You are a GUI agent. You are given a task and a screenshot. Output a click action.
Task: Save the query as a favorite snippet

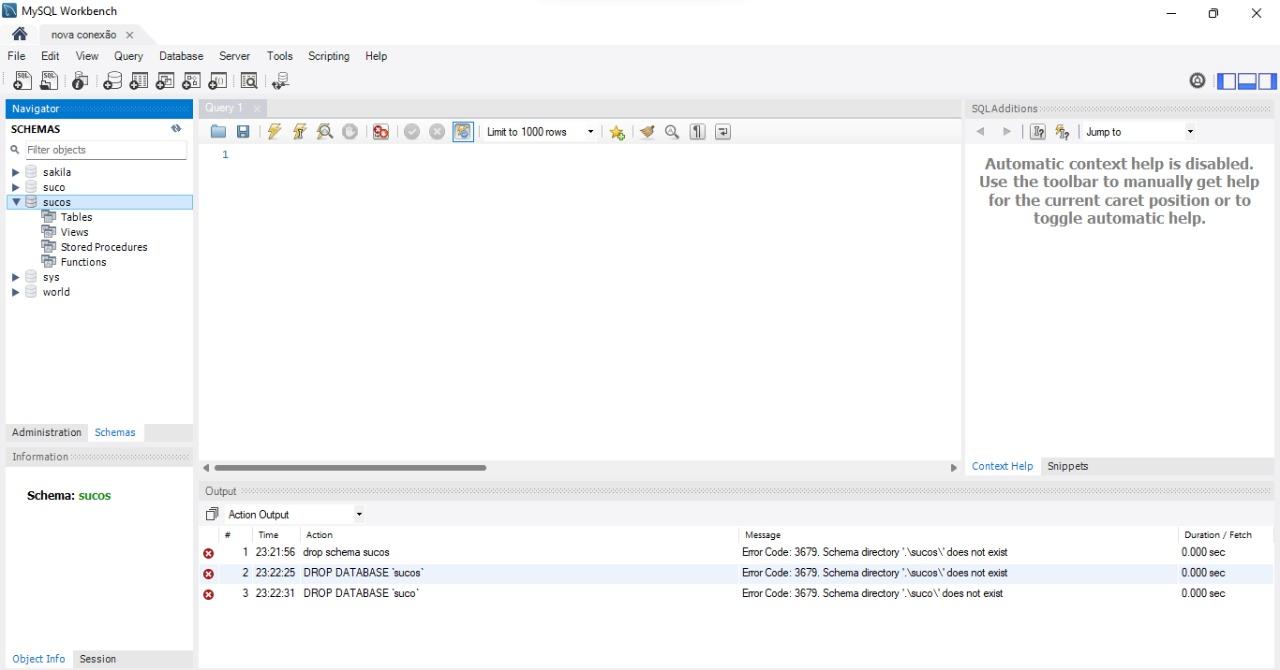617,132
